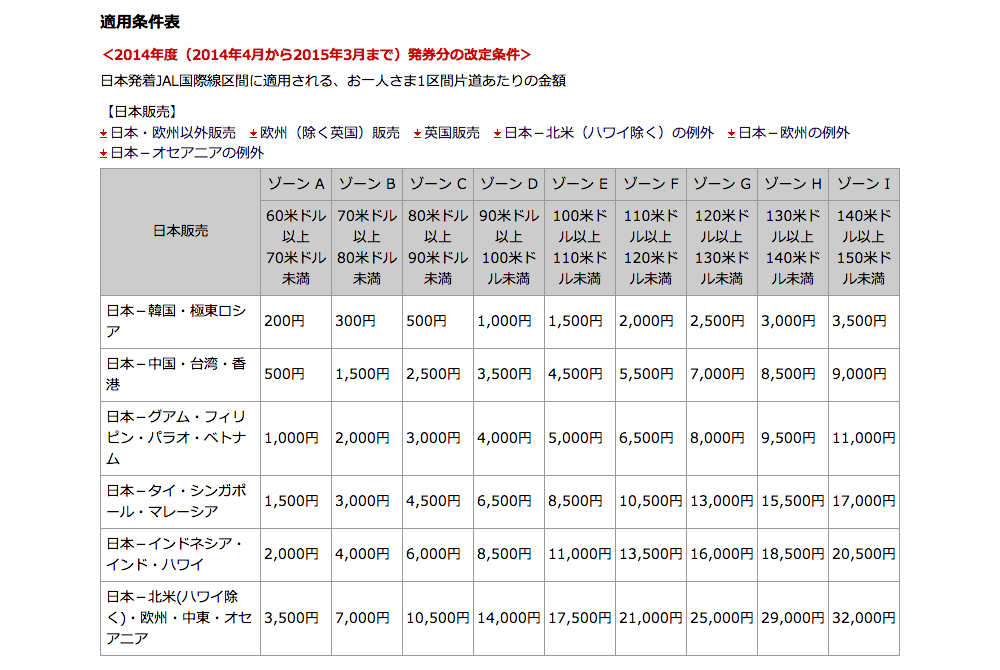The height and width of the screenshot is (670, 1000).
Task: Jump to the 日本・欧州以外販売 section link
Action: click(x=172, y=133)
